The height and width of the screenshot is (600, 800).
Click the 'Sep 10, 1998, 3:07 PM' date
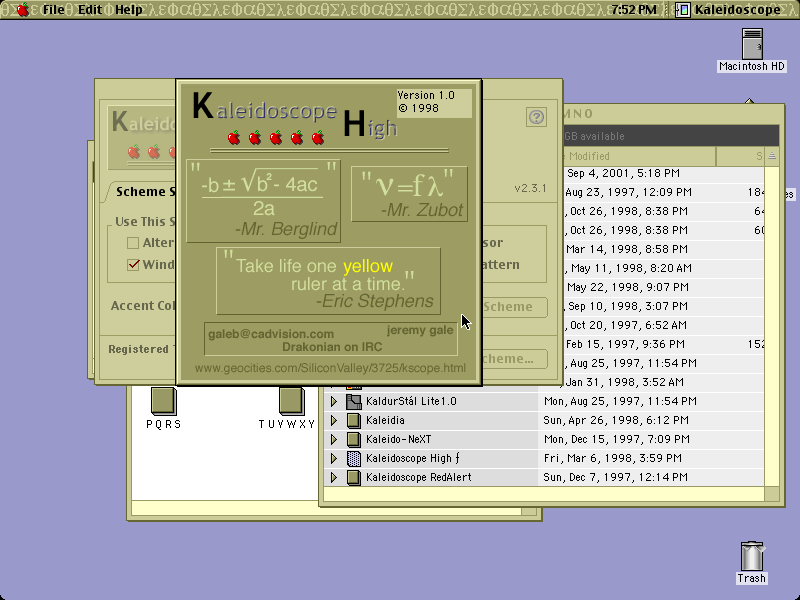[628, 306]
